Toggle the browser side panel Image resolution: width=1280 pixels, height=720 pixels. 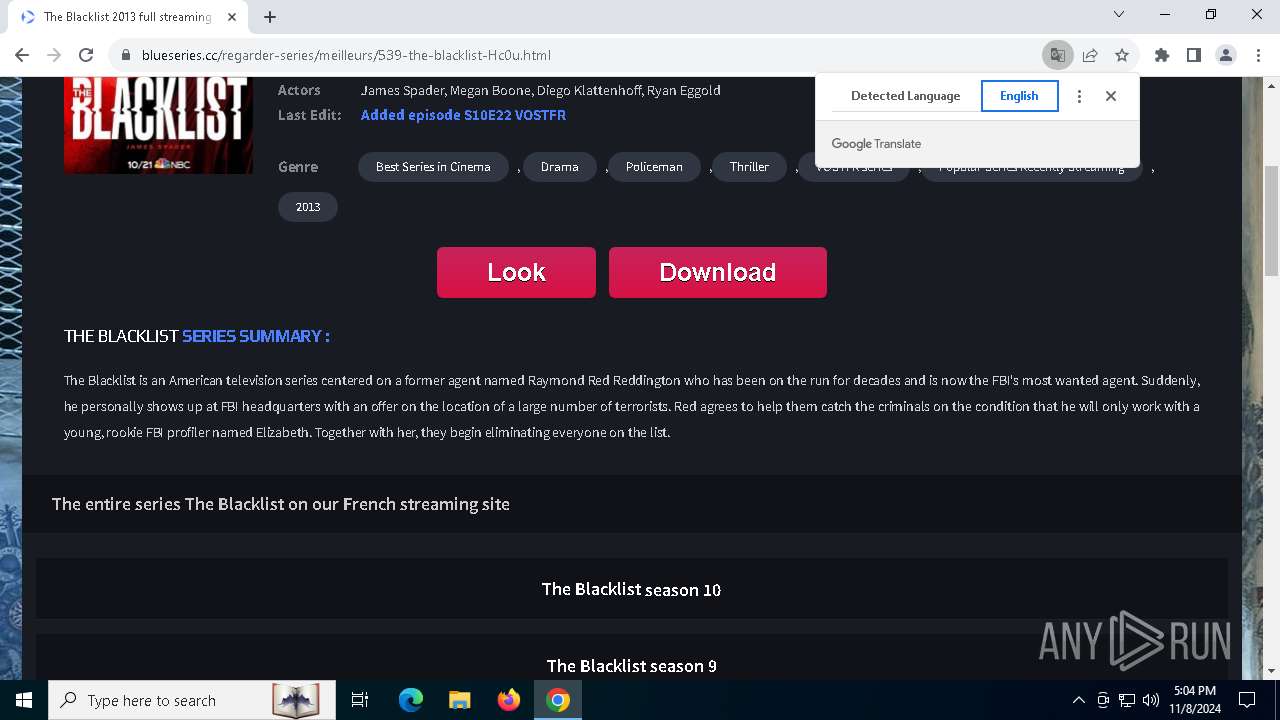pyautogui.click(x=1194, y=55)
